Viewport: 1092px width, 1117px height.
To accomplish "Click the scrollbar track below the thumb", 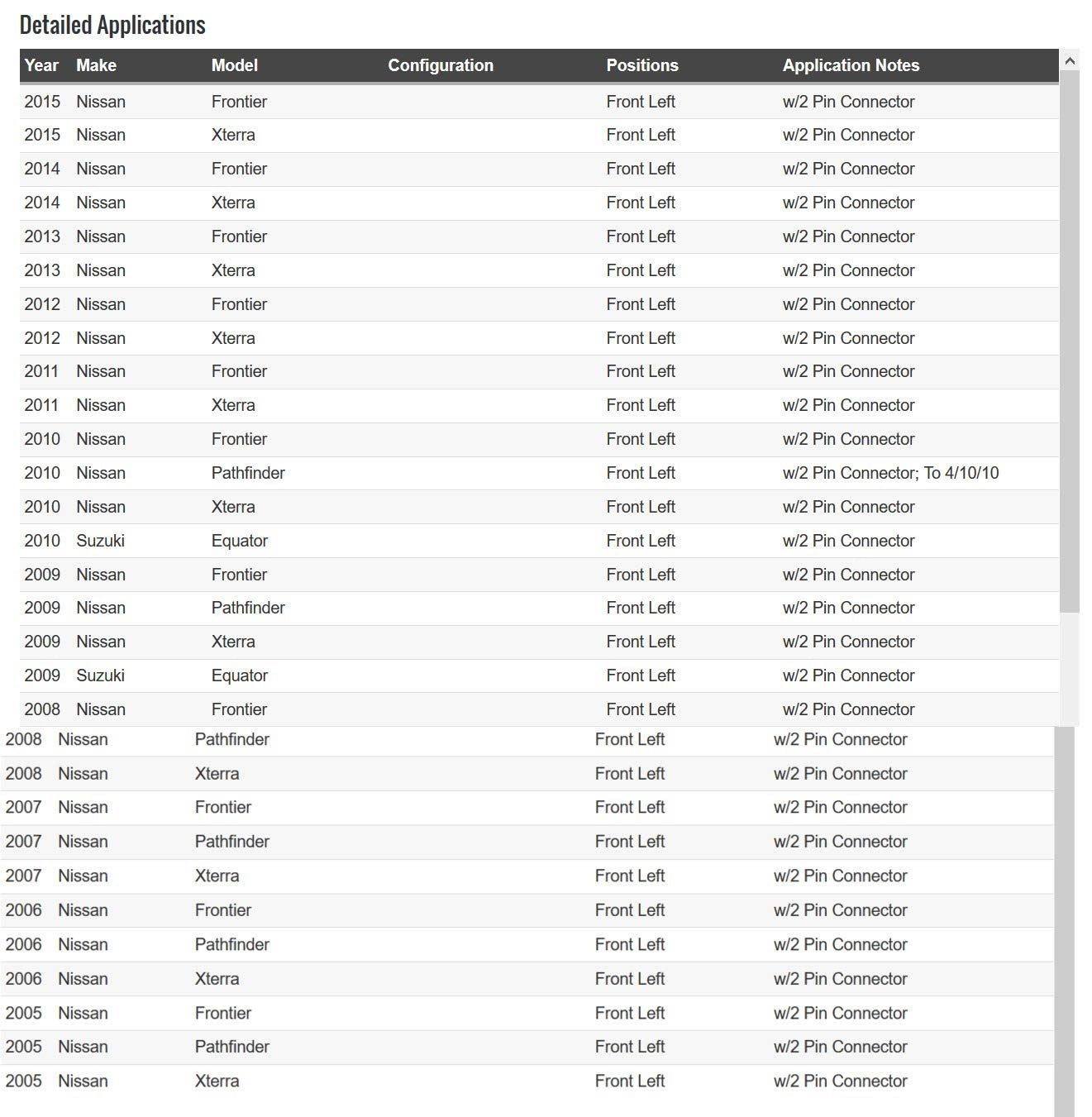I will tap(1070, 669).
